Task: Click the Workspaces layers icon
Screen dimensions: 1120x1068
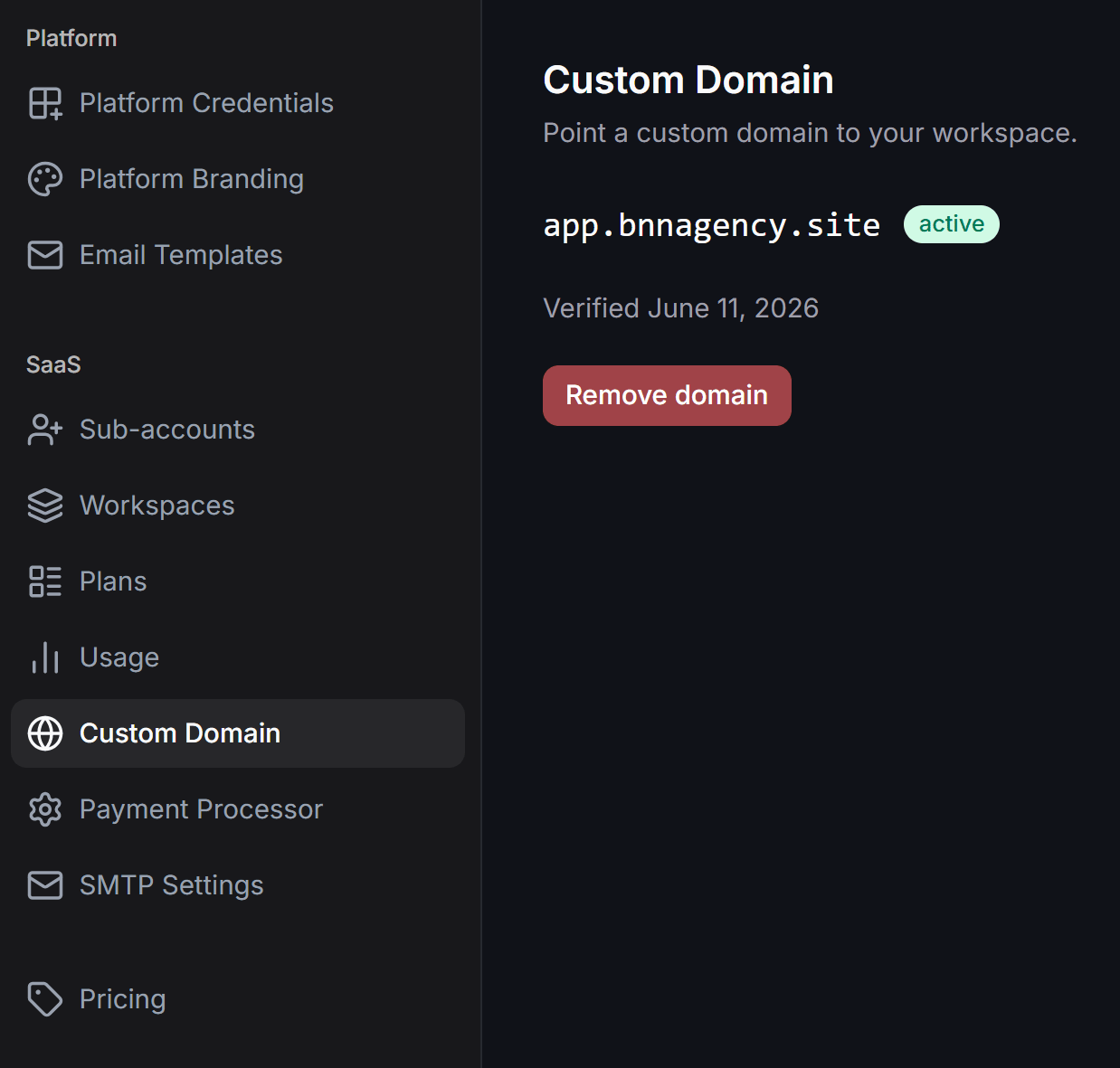Action: point(45,506)
